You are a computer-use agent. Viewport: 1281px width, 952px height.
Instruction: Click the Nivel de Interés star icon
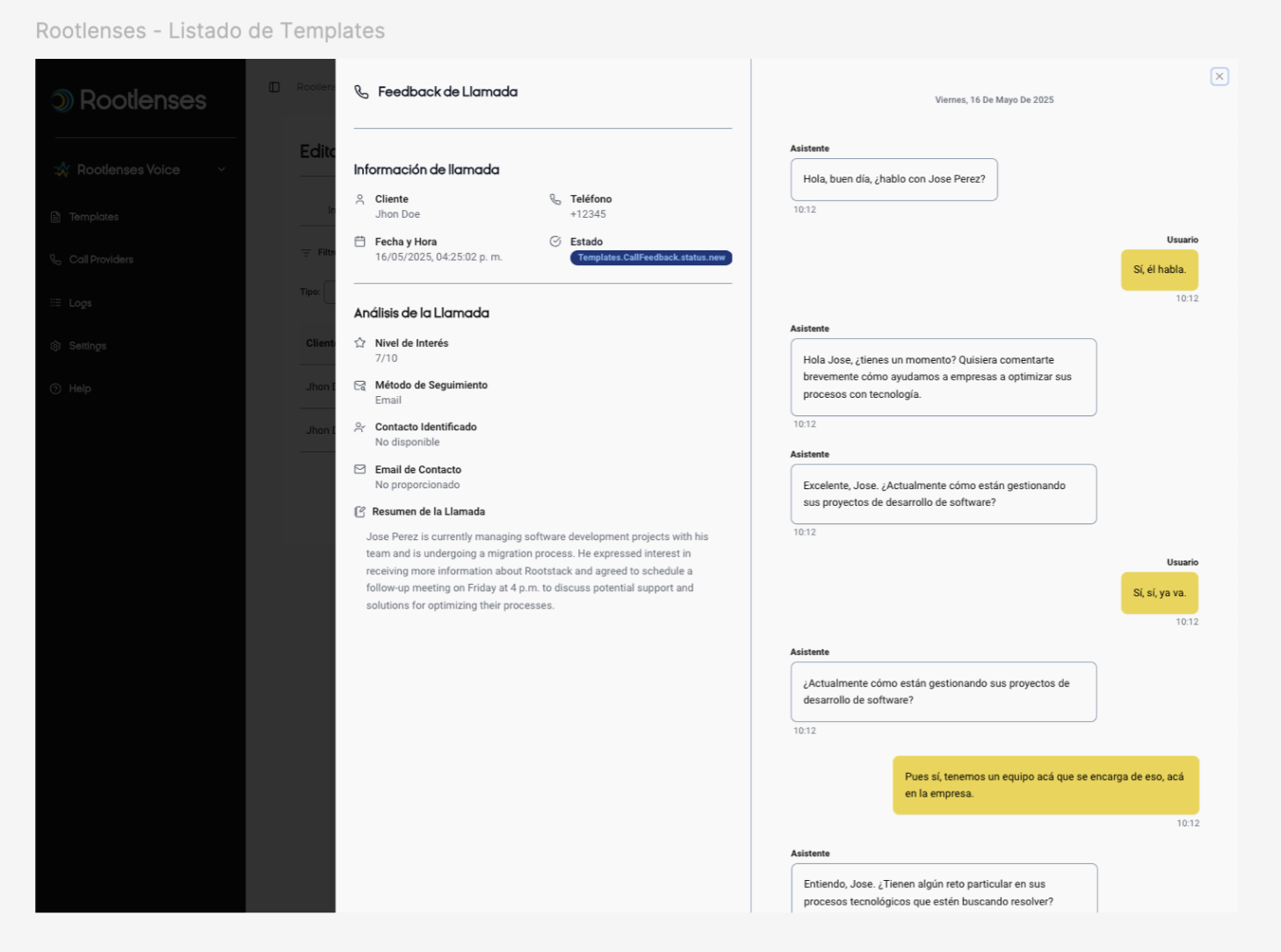pyautogui.click(x=359, y=343)
